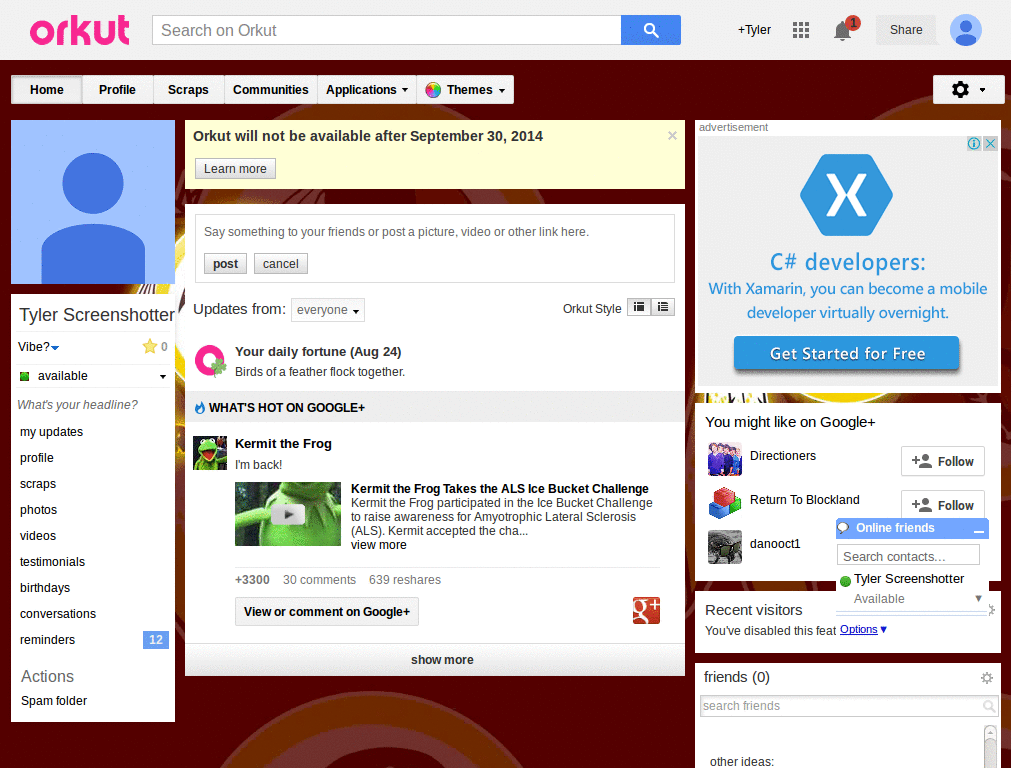Click the ad info icon
This screenshot has width=1024, height=768.
coord(974,144)
